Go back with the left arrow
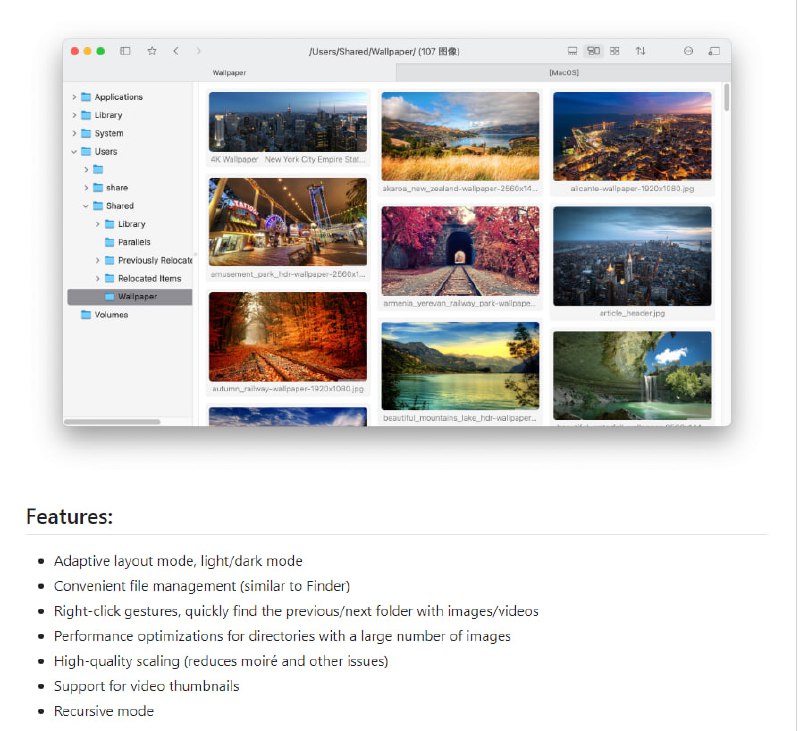 [176, 51]
